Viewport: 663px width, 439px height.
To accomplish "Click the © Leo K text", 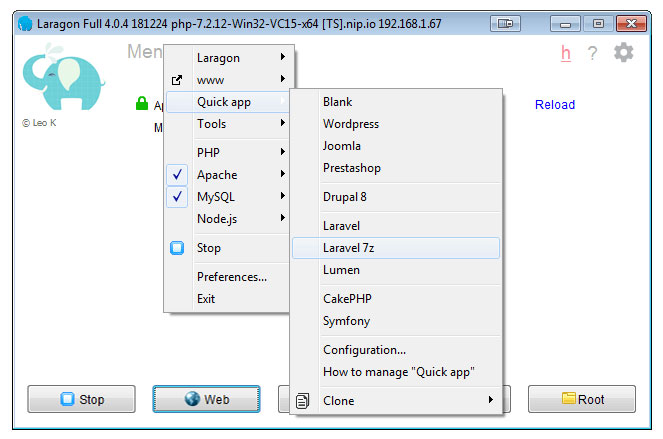I will click(39, 123).
